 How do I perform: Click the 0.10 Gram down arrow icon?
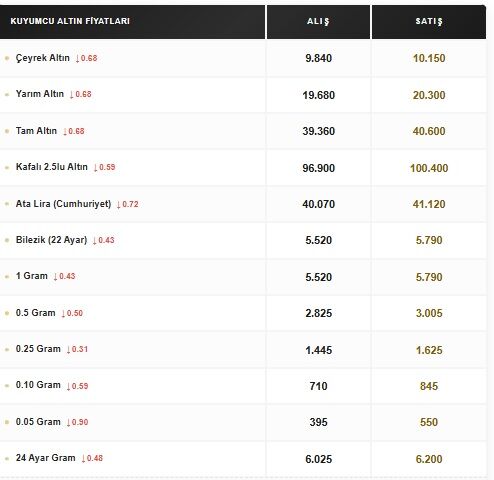[x=69, y=386]
